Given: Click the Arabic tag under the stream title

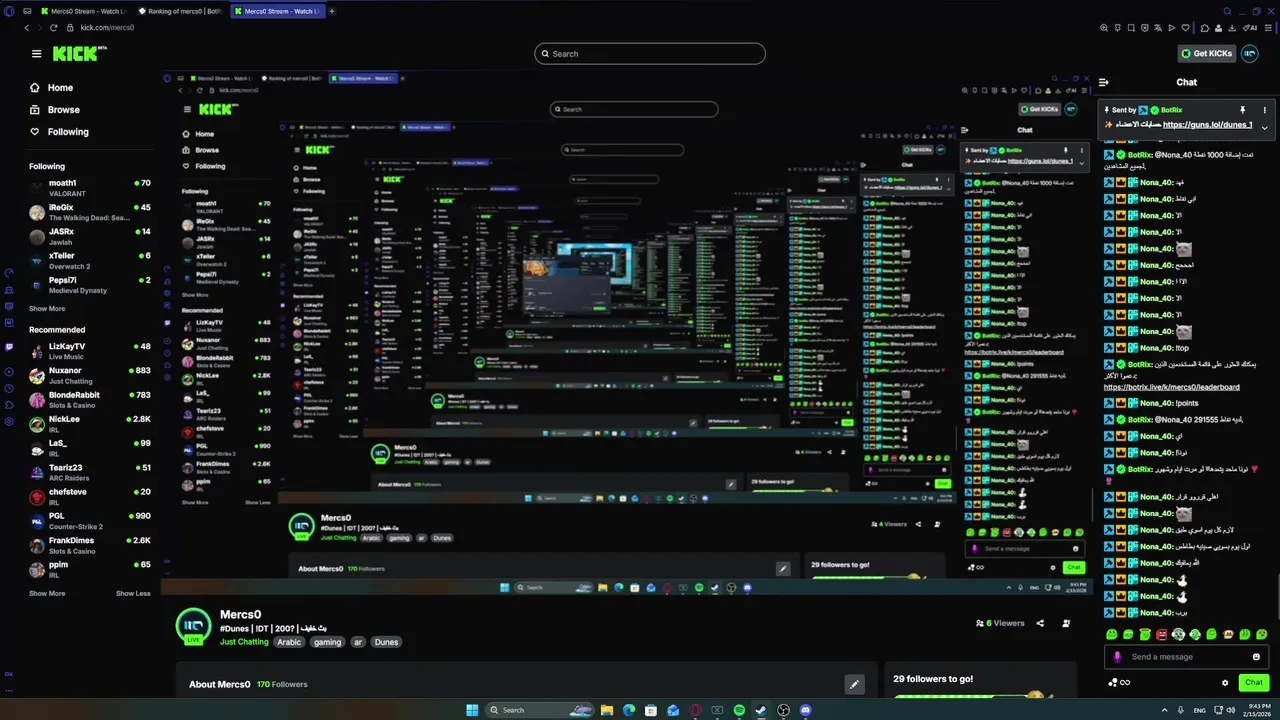Looking at the screenshot, I should pos(289,642).
